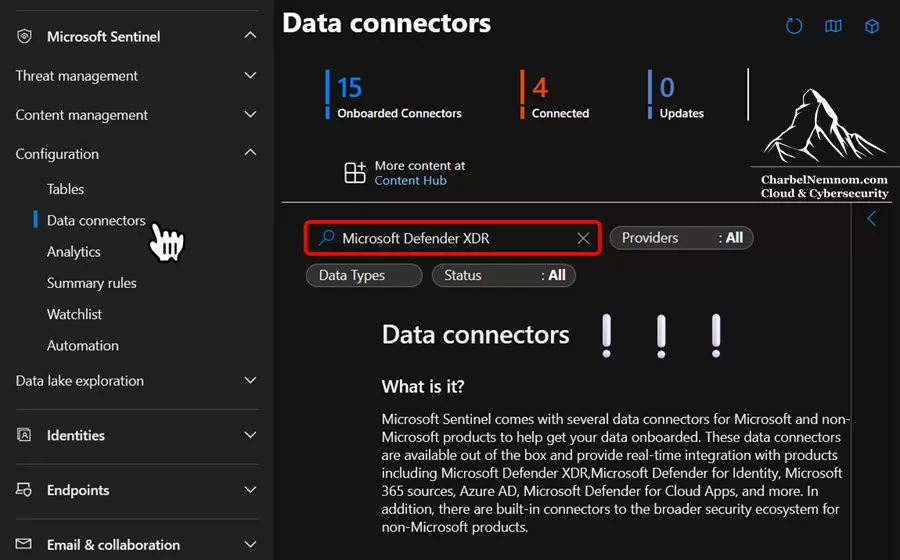Click the Endpoints label
The width and height of the screenshot is (900, 560).
(x=78, y=490)
